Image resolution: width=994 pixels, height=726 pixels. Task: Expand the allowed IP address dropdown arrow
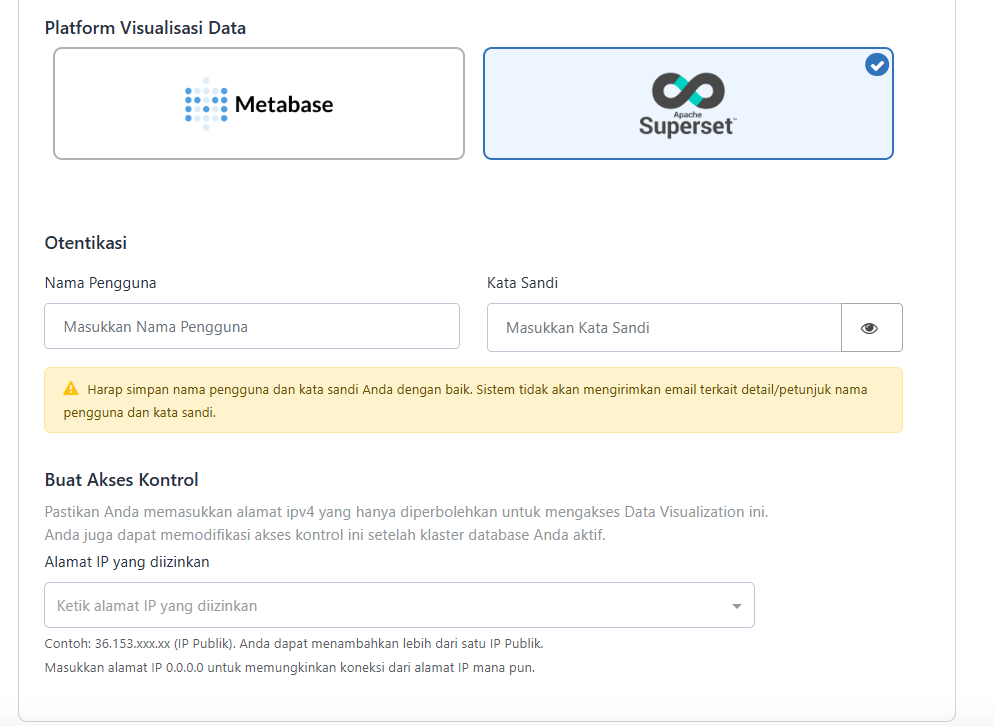[x=736, y=606]
